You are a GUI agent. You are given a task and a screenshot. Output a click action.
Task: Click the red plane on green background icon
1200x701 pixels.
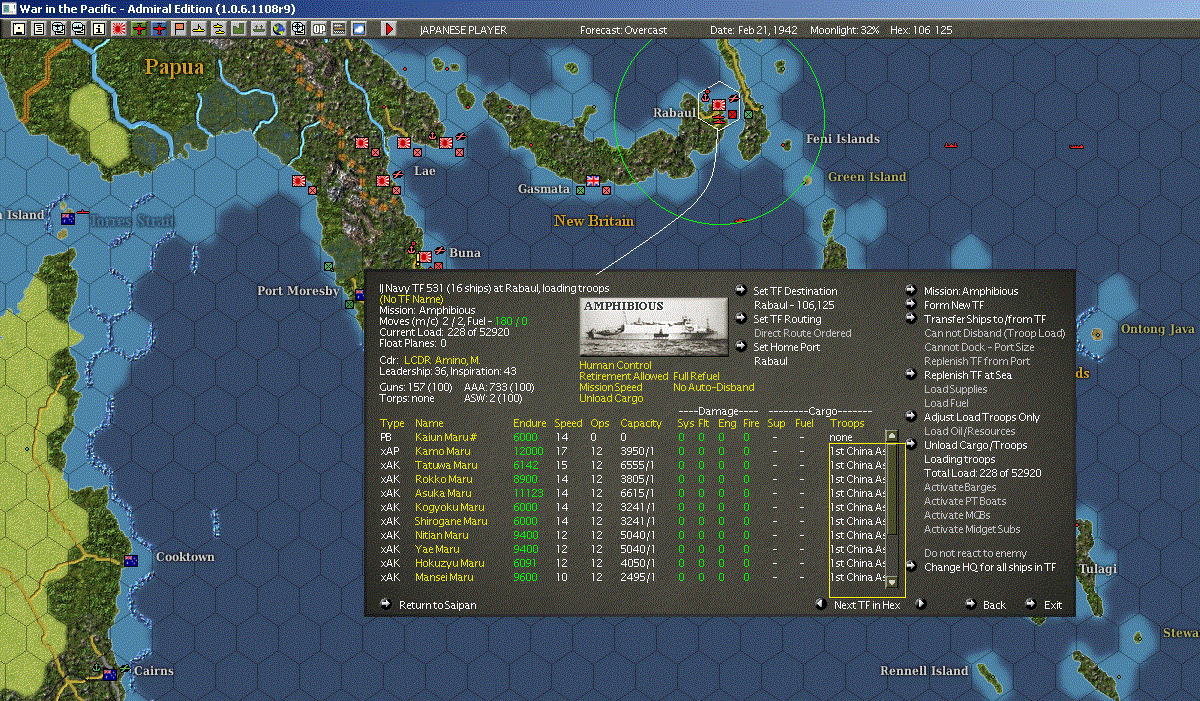[x=139, y=29]
